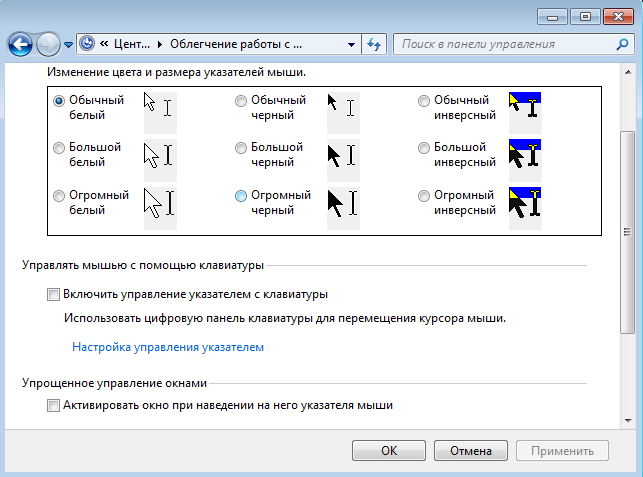Click the Отмена button
This screenshot has width=643, height=477.
471,451
